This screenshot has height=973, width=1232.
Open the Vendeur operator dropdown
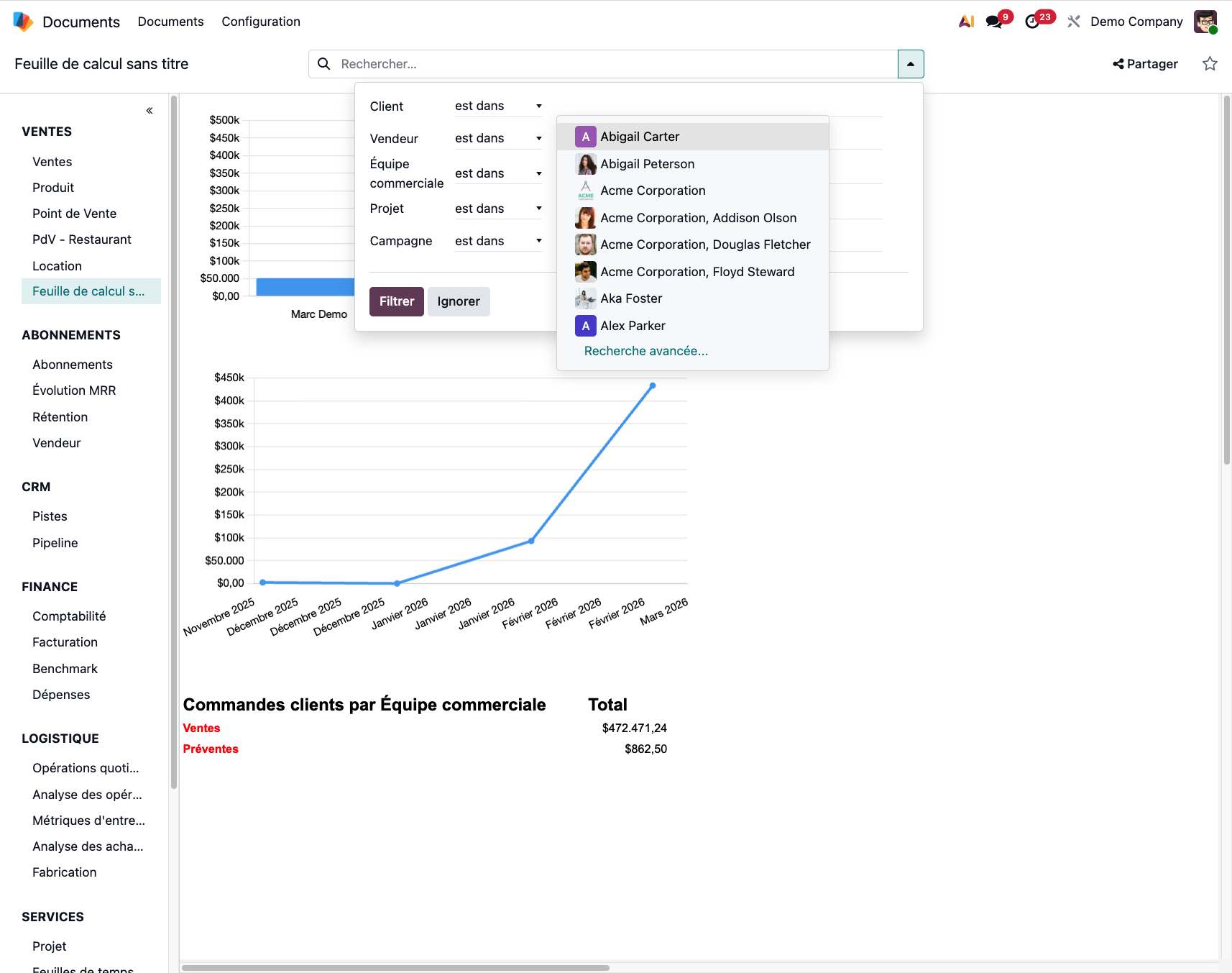497,139
